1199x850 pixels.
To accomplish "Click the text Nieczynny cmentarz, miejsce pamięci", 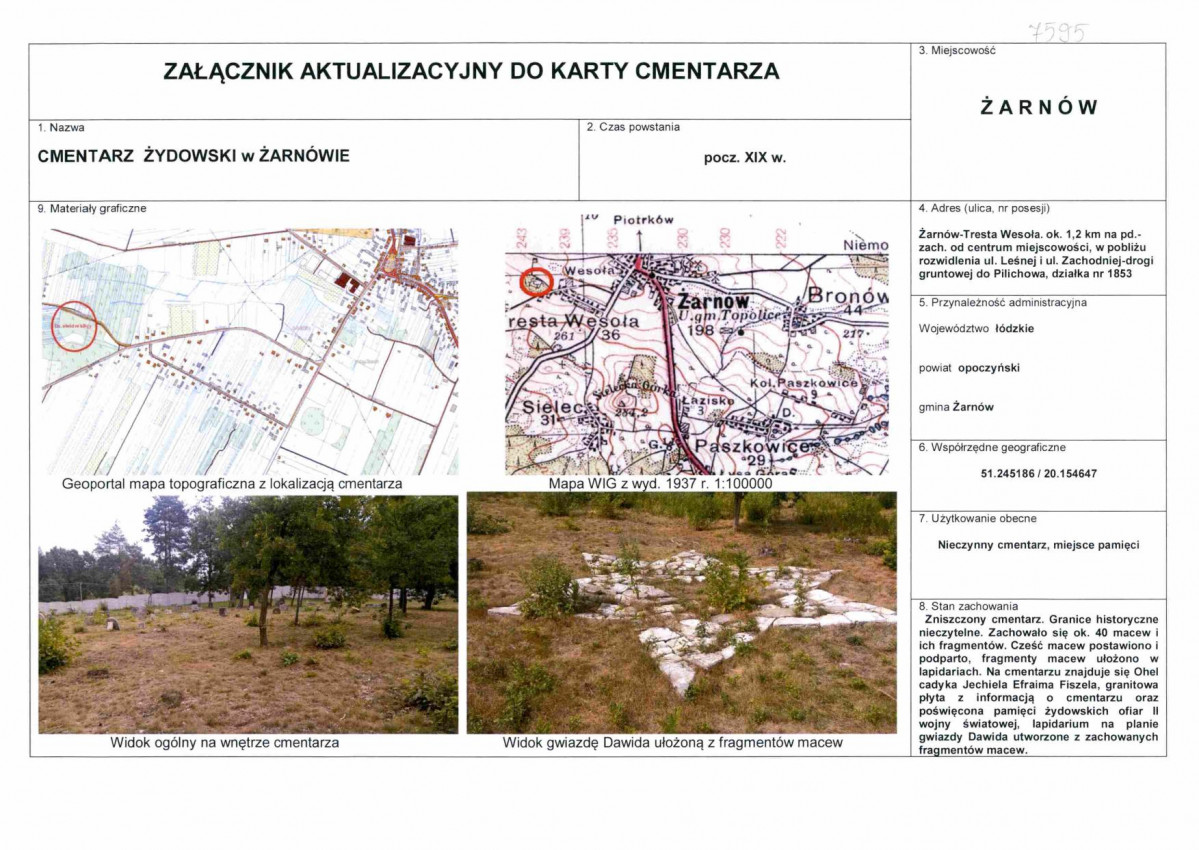I will [x=1038, y=545].
